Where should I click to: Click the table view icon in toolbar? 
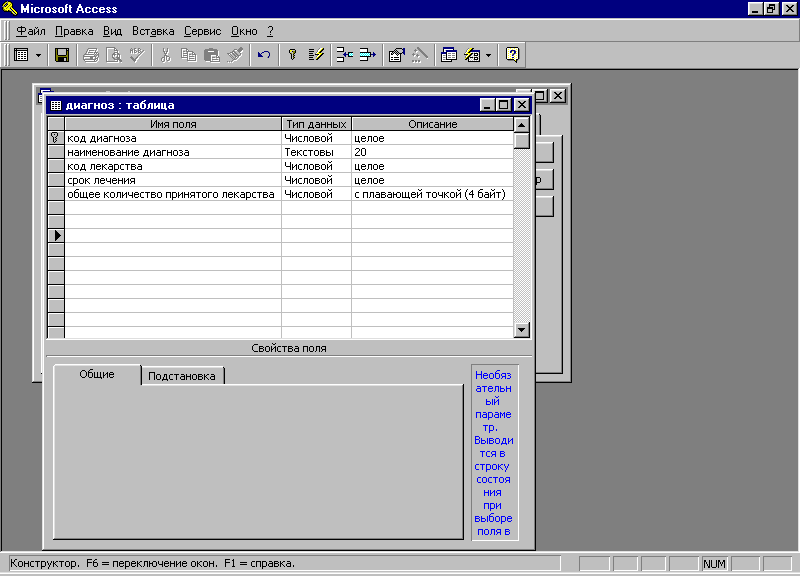click(x=21, y=55)
